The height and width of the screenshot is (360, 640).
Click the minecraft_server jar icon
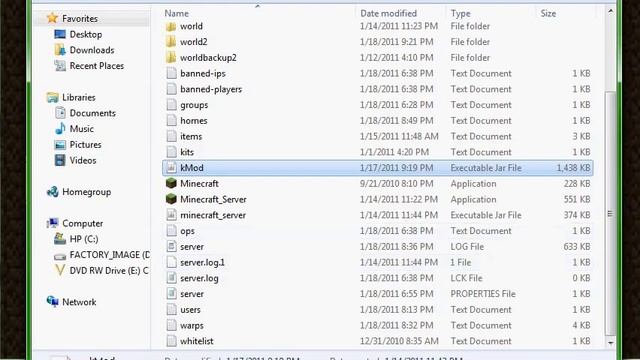point(171,215)
